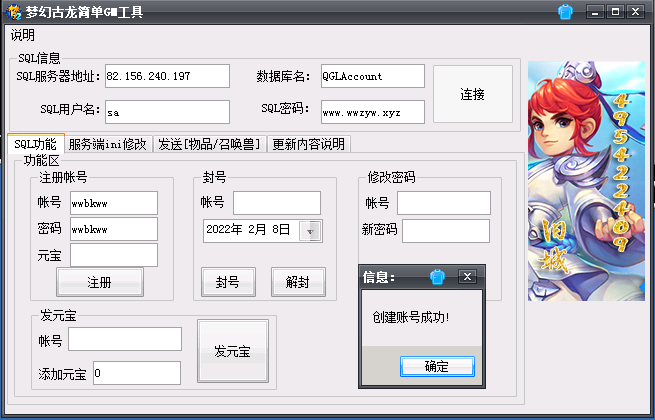655x420 pixels.
Task: Click the 信息: dialog title
Action: coord(379,277)
